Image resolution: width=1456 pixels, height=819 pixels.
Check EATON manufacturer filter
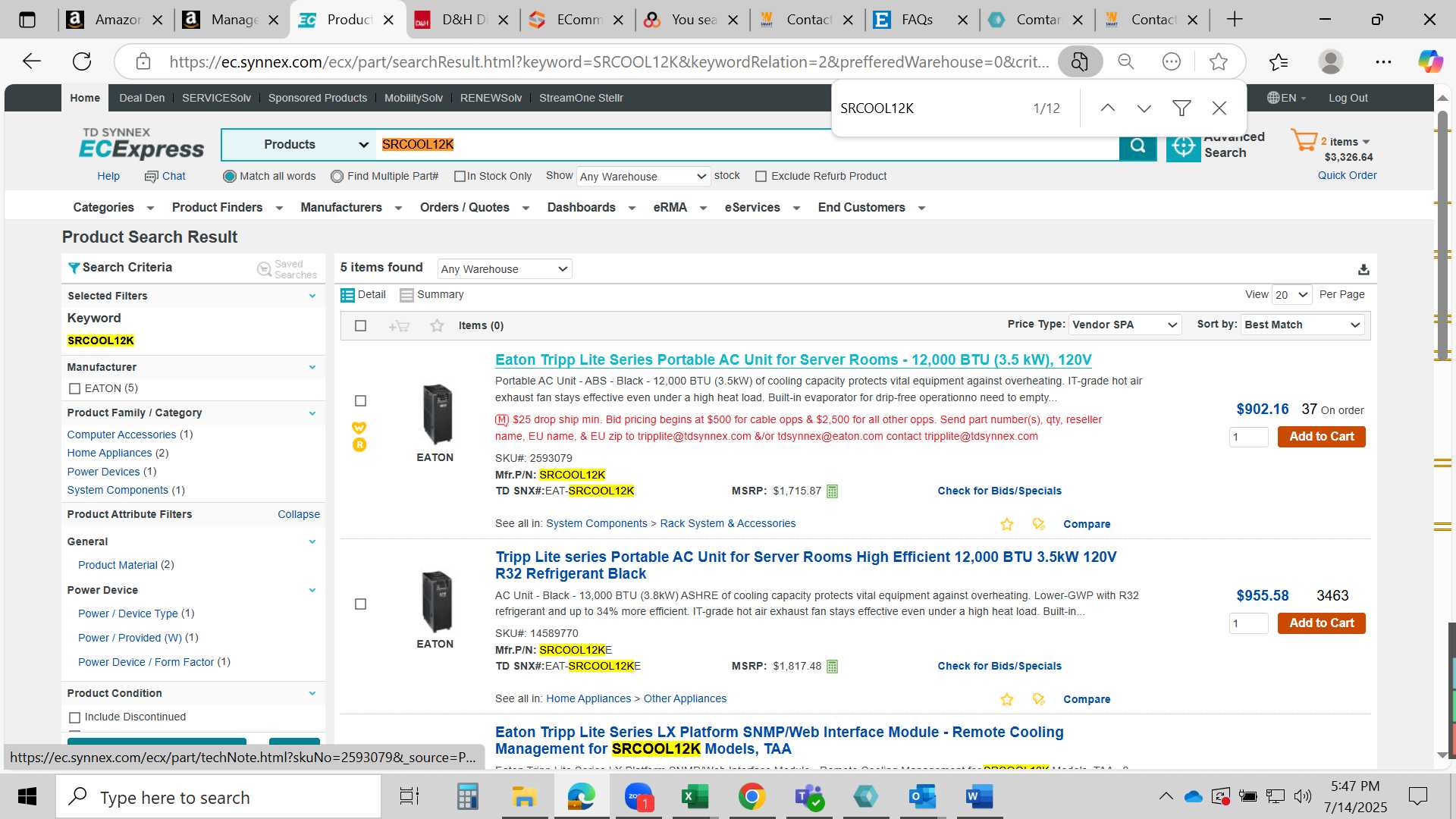pos(74,389)
